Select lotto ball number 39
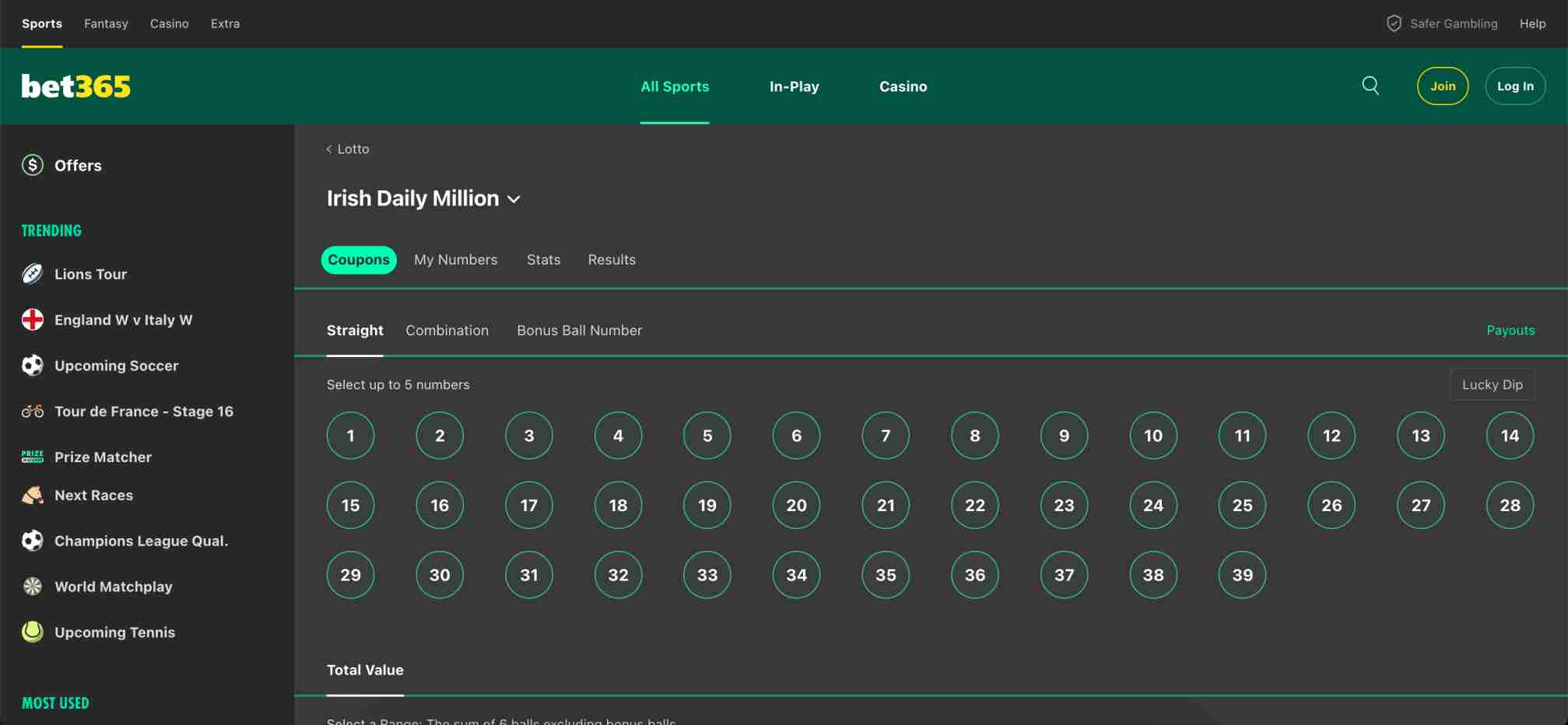 tap(1242, 575)
